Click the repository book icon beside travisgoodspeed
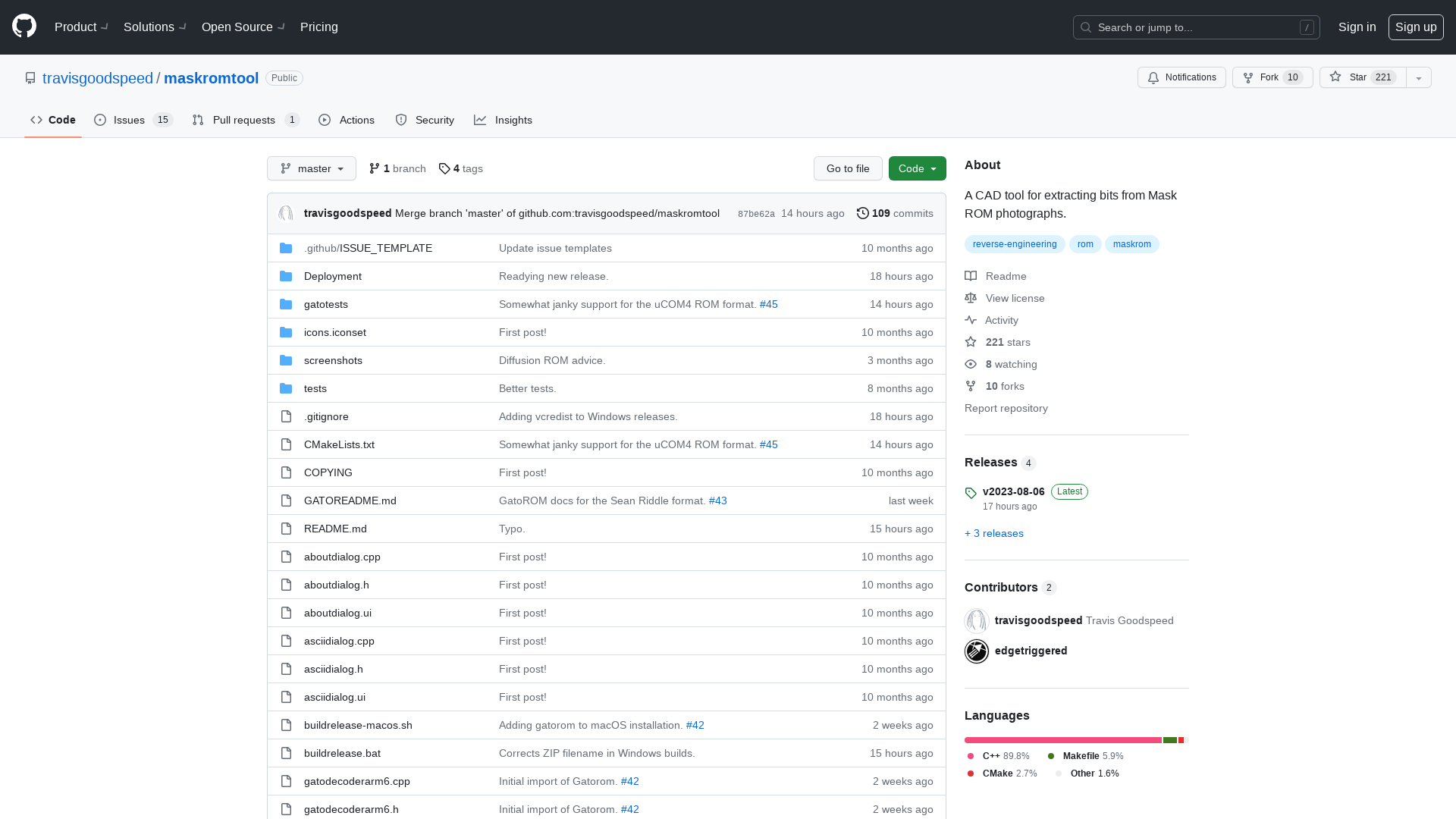This screenshot has width=1456, height=819. 30,78
